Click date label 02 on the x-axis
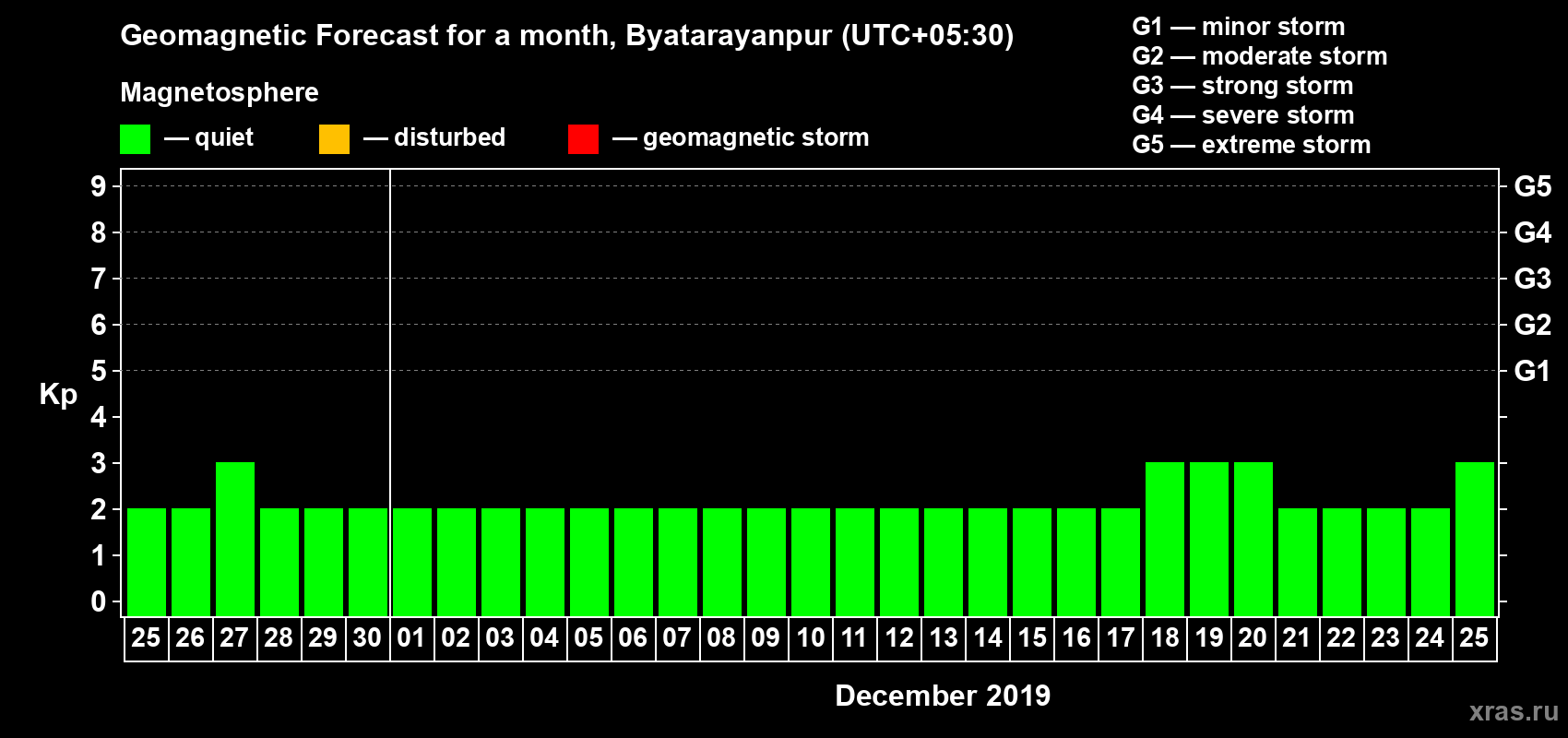The width and height of the screenshot is (1568, 738). coord(456,637)
